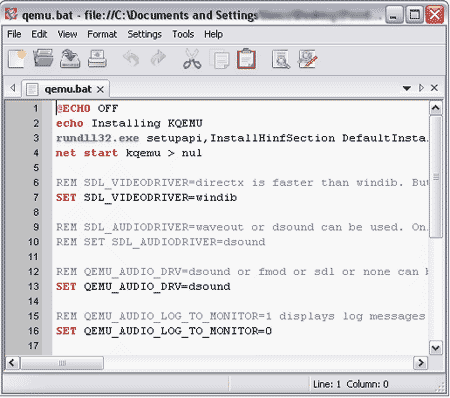
Task: Open the File menu
Action: pyautogui.click(x=14, y=34)
